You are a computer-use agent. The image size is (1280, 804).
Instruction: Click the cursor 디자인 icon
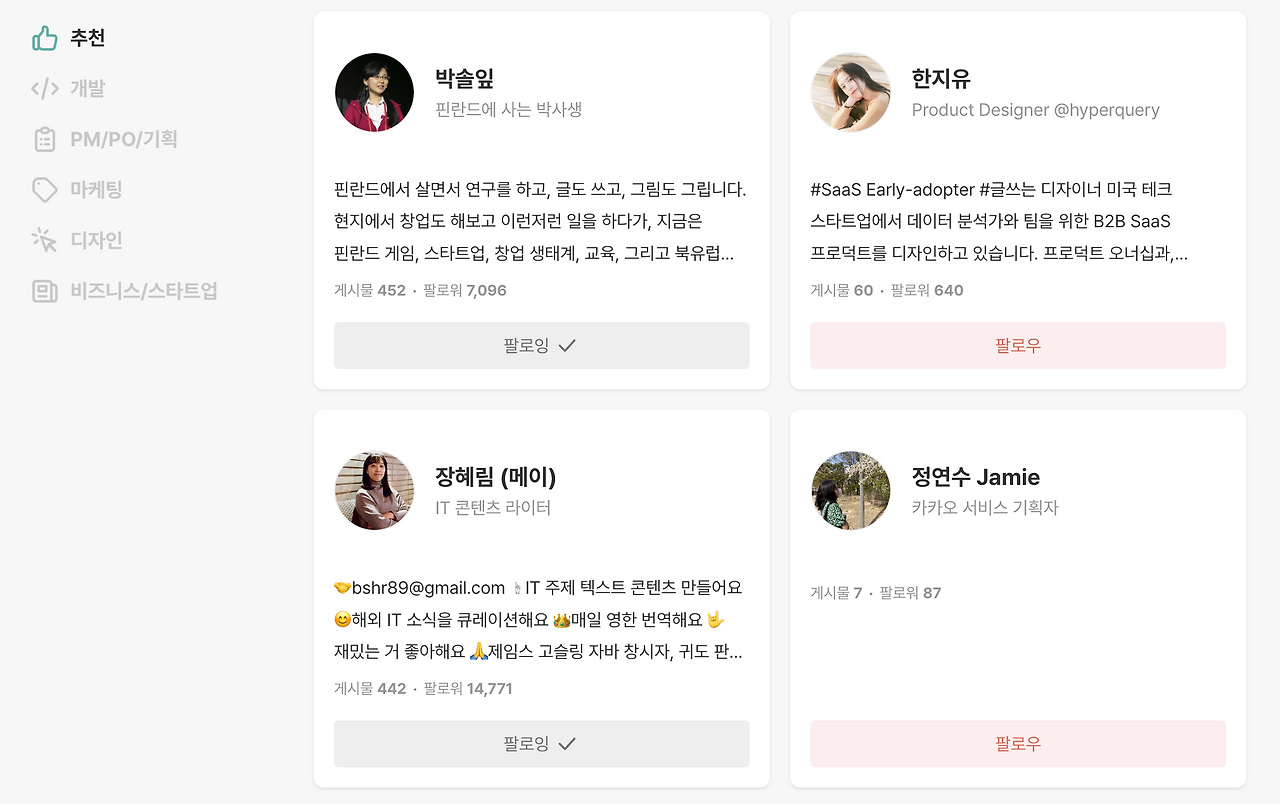(x=45, y=240)
